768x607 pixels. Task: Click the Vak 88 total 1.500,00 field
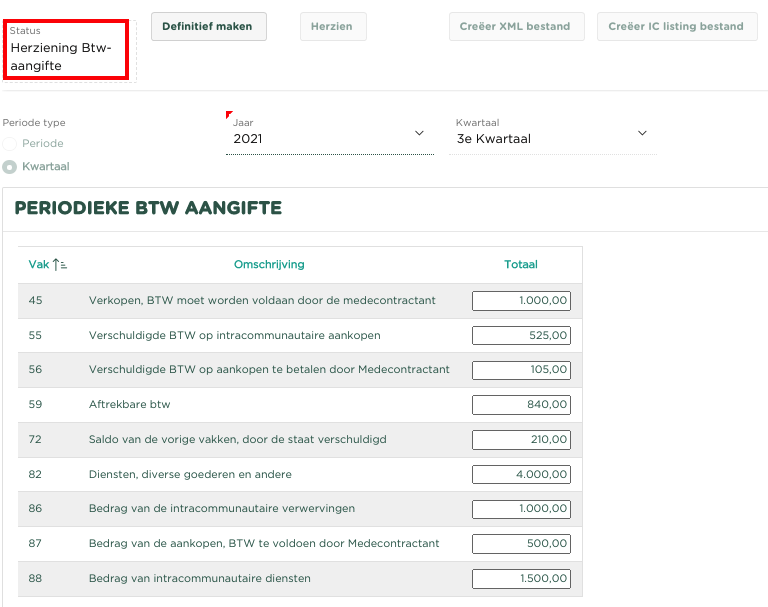click(521, 578)
